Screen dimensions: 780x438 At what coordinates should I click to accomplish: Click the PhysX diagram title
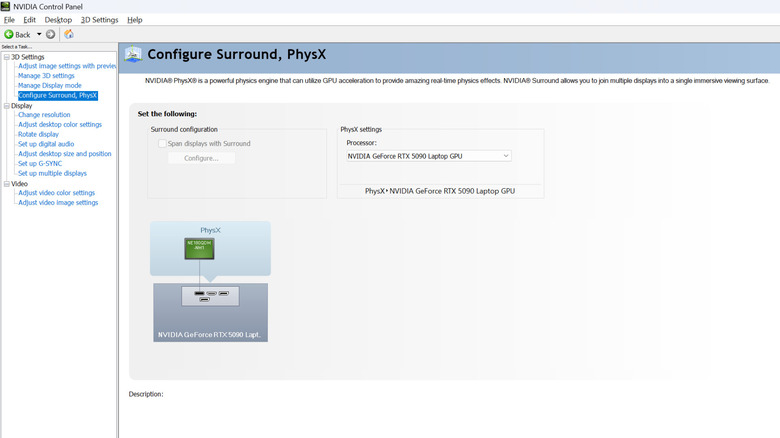210,230
